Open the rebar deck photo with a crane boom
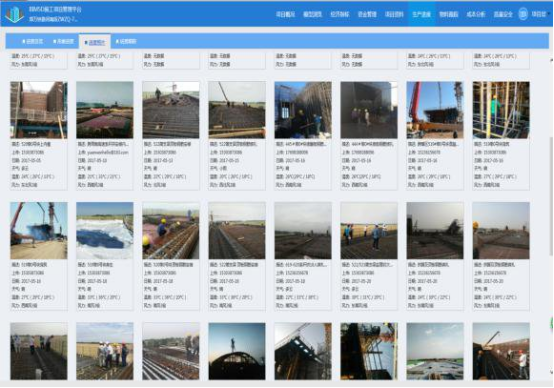 [x=237, y=110]
